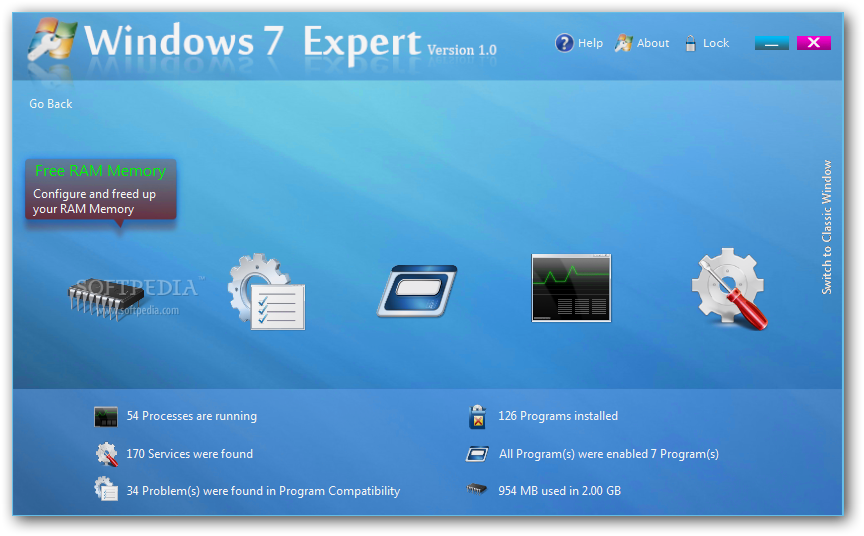Click the small RAM chip status icon

477,489
